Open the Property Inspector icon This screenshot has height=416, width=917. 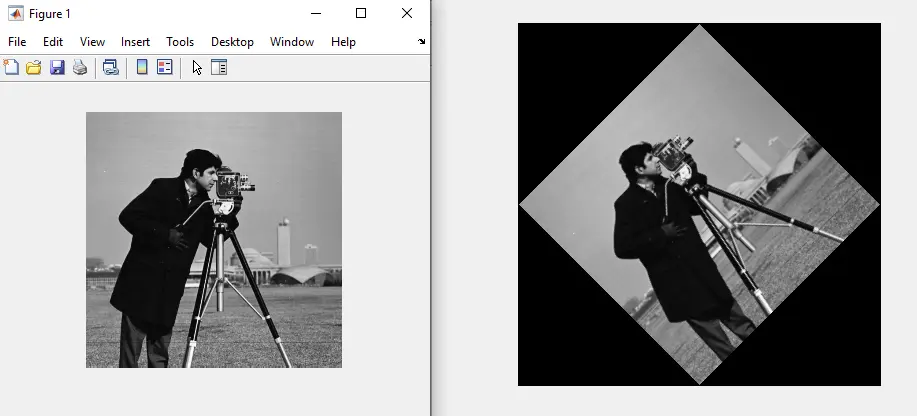coord(219,67)
